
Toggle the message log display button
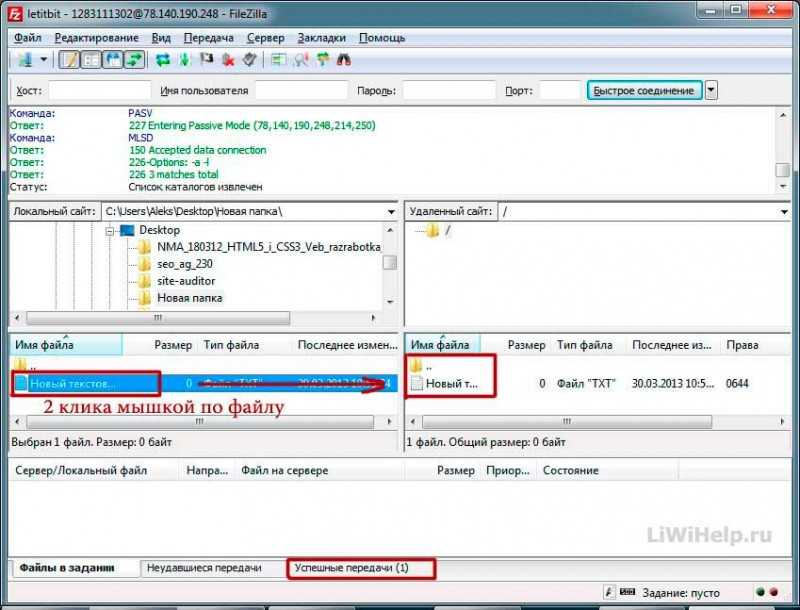click(x=69, y=60)
